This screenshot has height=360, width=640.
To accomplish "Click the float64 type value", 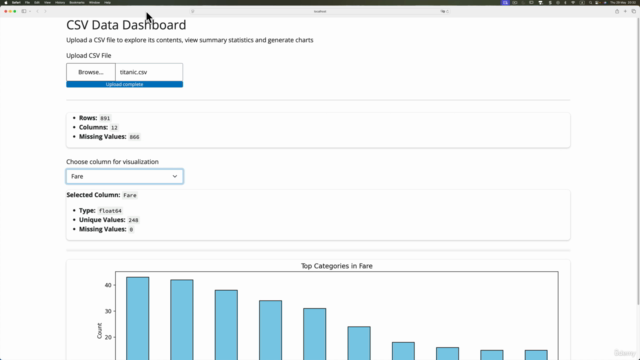I will click(110, 211).
